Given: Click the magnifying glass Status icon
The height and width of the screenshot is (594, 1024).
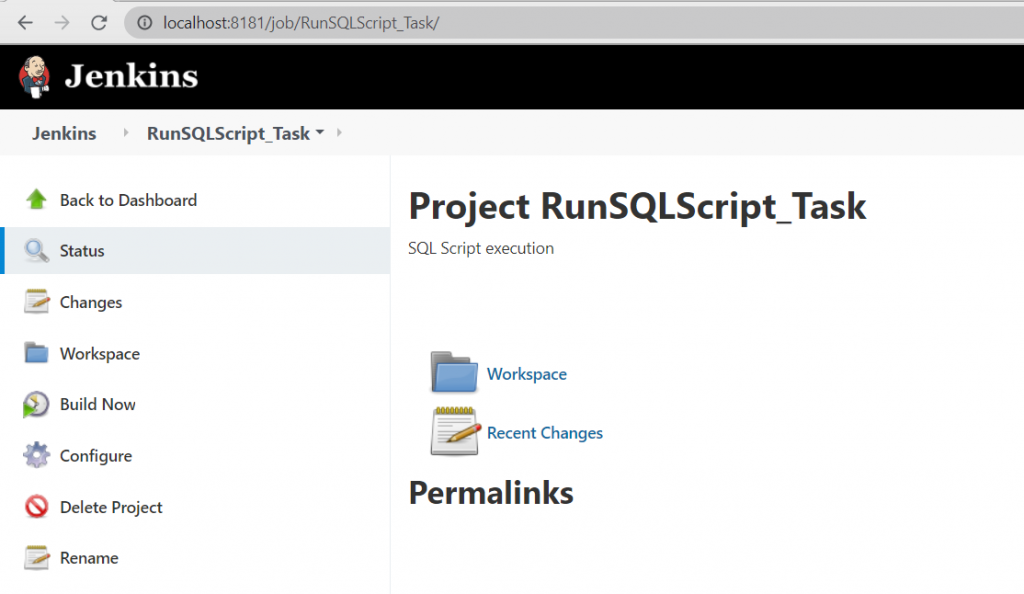Looking at the screenshot, I should pos(37,251).
